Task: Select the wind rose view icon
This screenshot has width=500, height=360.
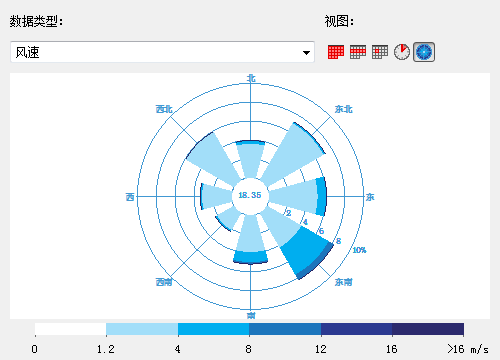Action: pyautogui.click(x=424, y=52)
